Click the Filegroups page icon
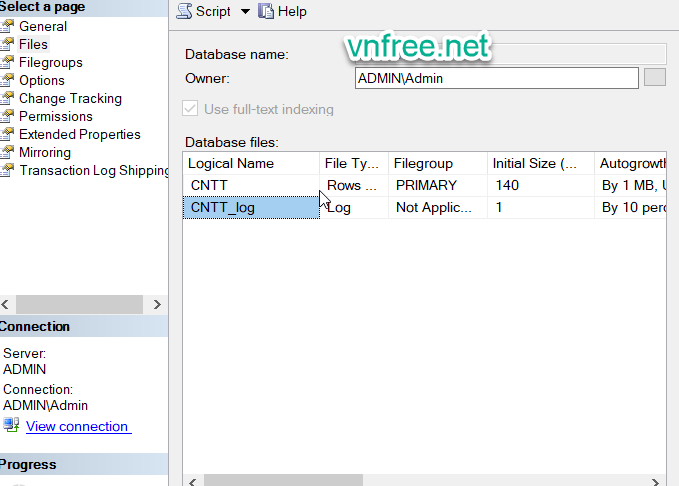The image size is (679, 486). [x=8, y=62]
